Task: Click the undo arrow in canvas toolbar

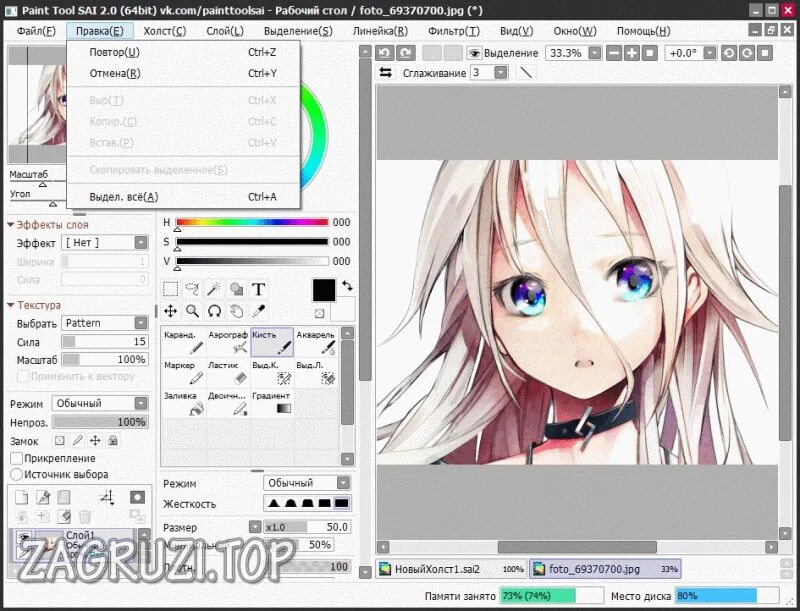Action: pyautogui.click(x=384, y=53)
